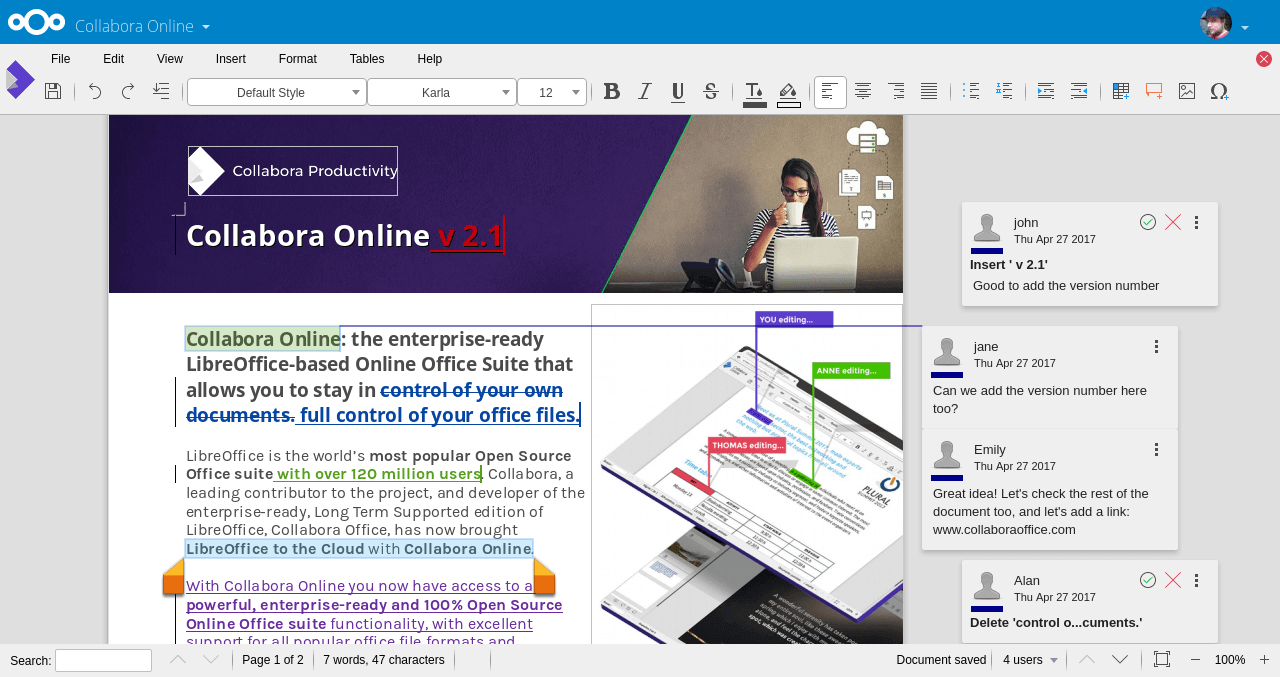Align text right
The height and width of the screenshot is (677, 1280).
[896, 92]
